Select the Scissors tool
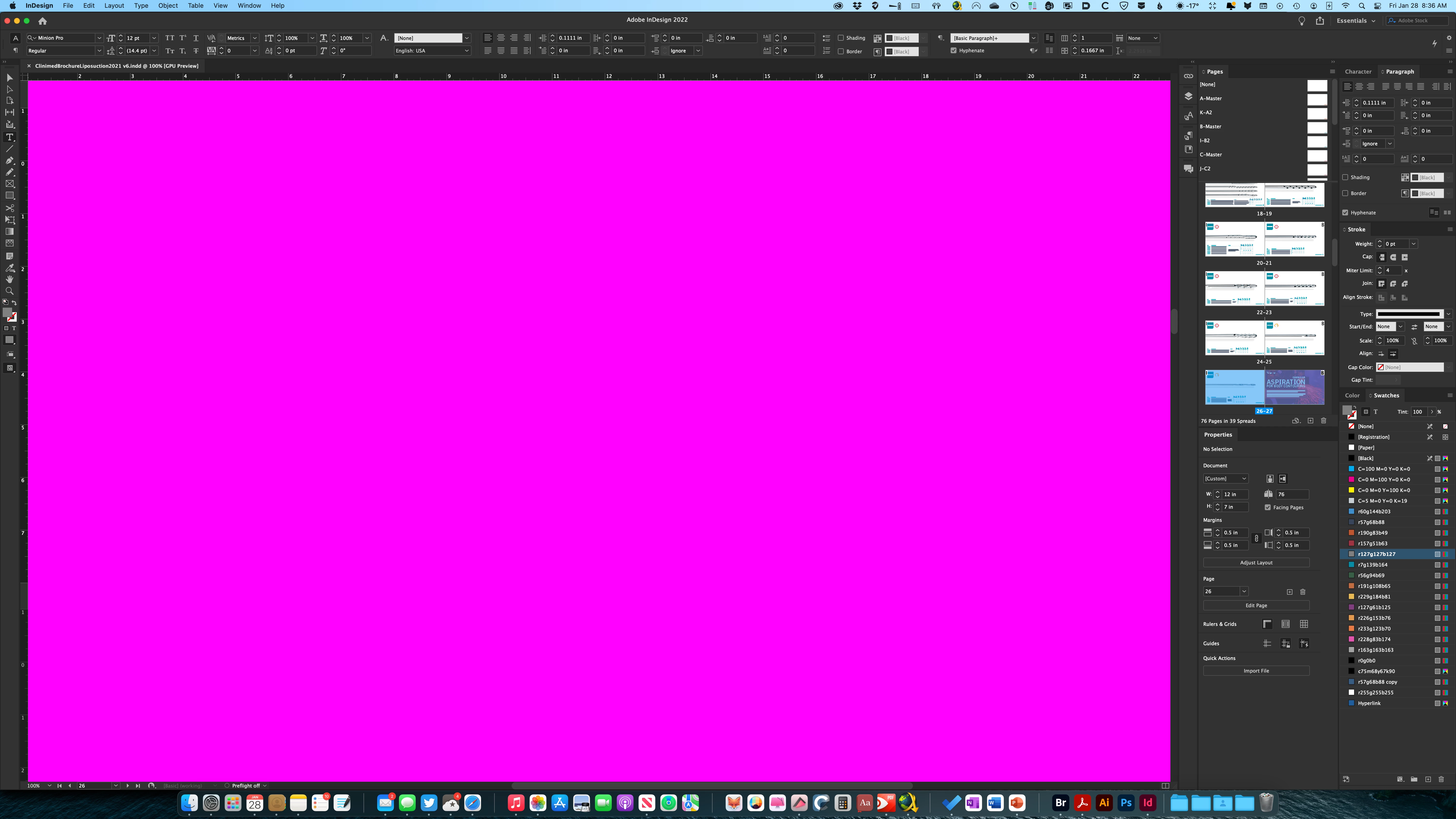This screenshot has width=1456, height=819. tap(10, 207)
